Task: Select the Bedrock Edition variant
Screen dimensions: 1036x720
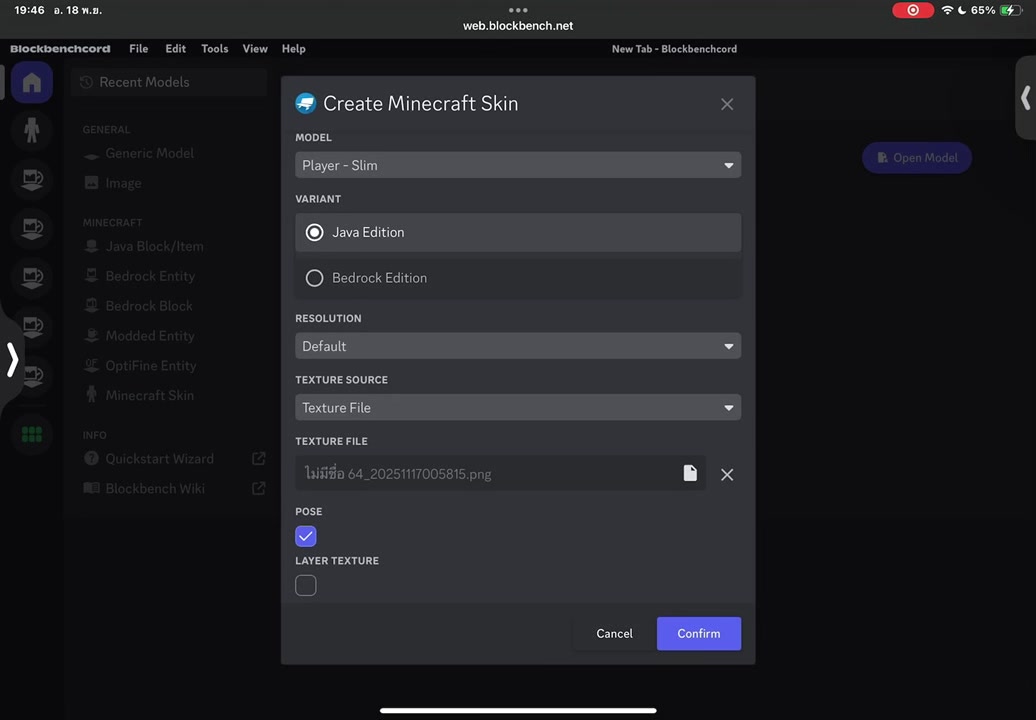Action: coord(518,278)
